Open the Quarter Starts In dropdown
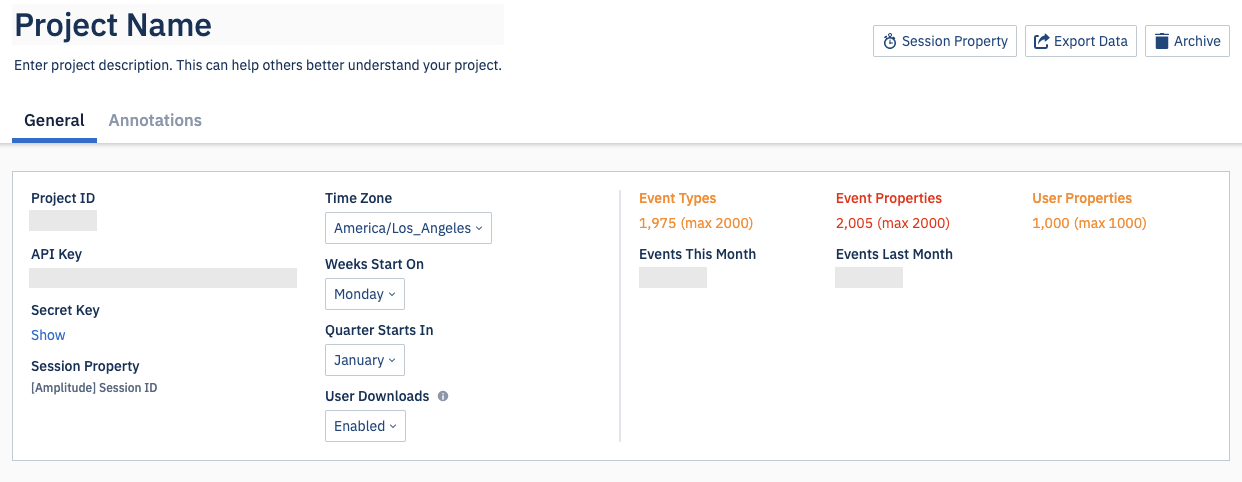This screenshot has height=482, width=1242. (365, 360)
